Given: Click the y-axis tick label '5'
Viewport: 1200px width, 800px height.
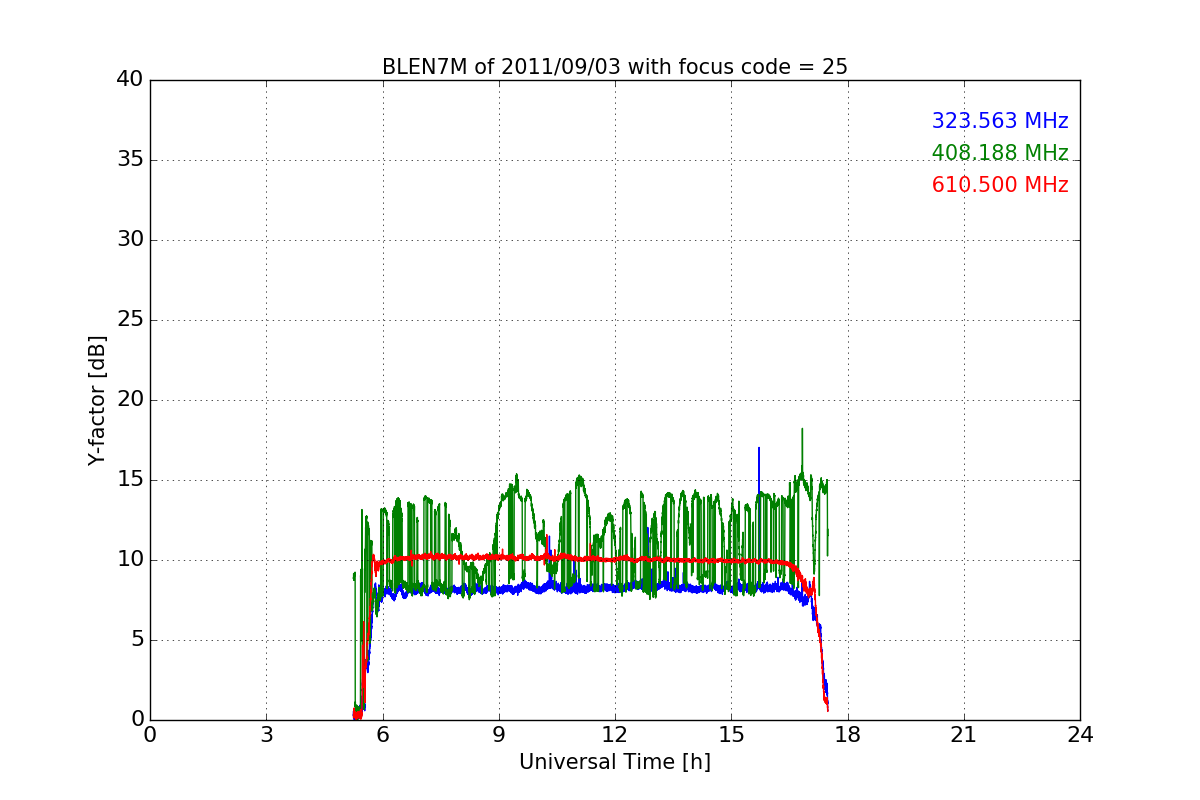Looking at the screenshot, I should 136,640.
